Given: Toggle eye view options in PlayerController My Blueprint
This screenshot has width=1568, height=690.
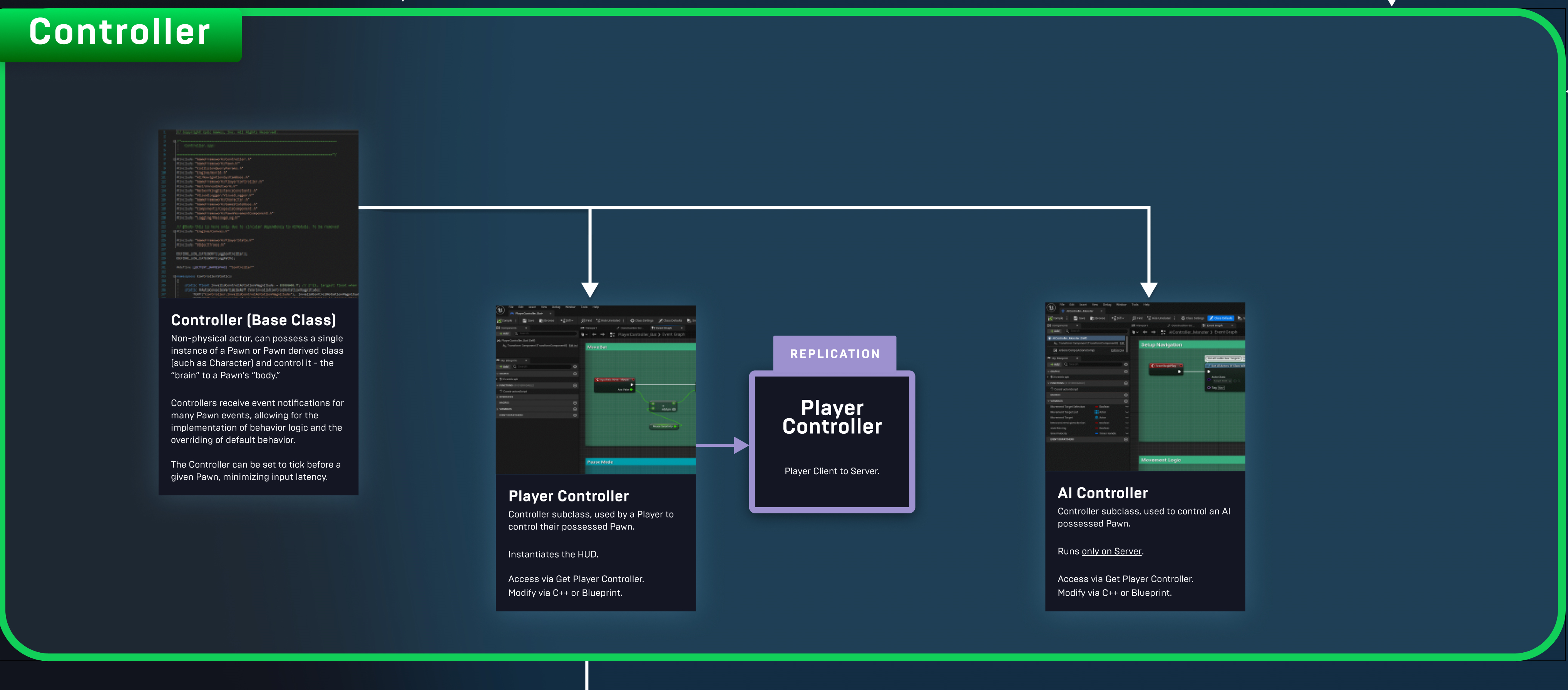Looking at the screenshot, I should click(x=575, y=367).
